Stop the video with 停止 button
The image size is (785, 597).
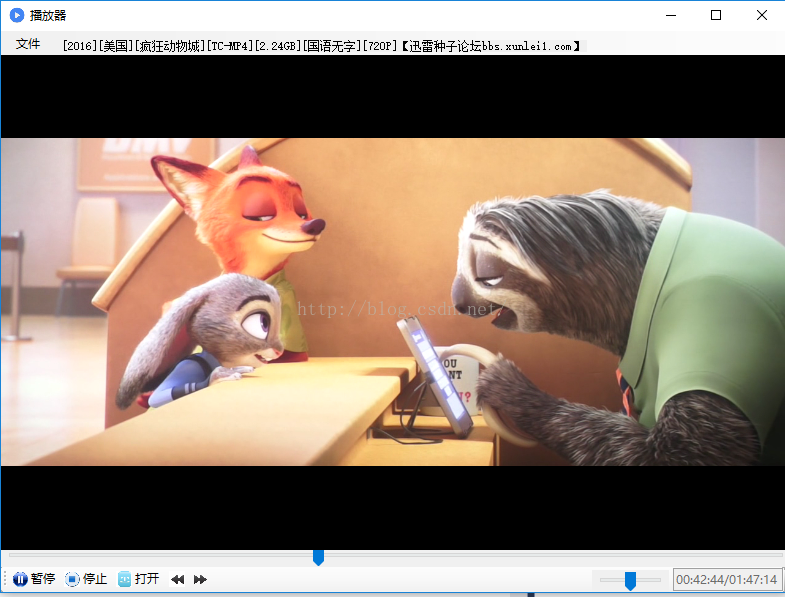coord(86,579)
